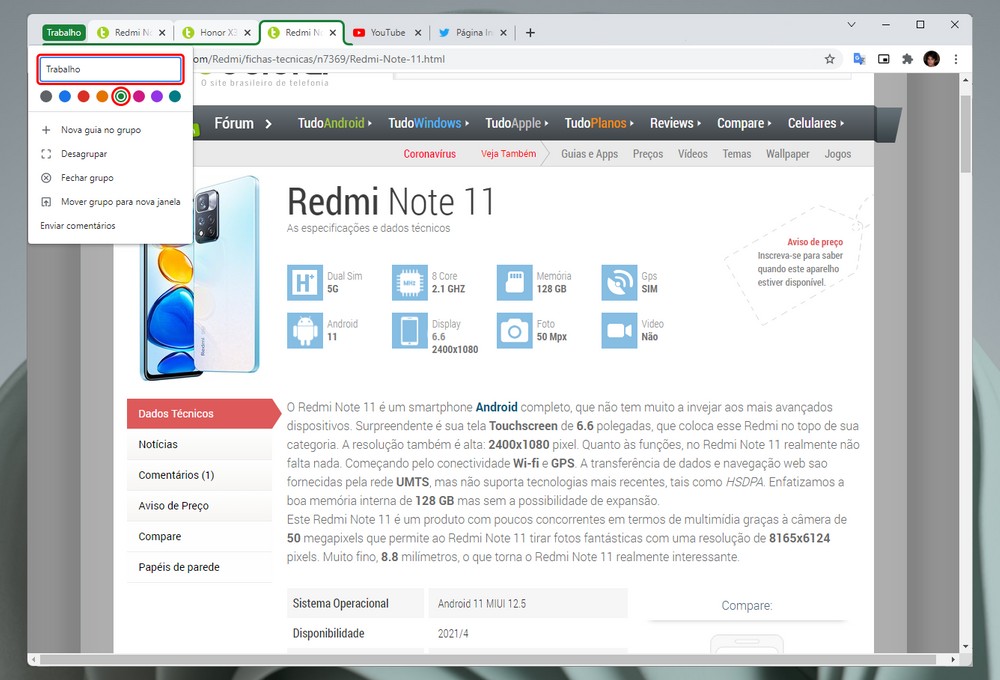Click the media control icon in toolbar
This screenshot has width=1000, height=680.
click(x=883, y=59)
